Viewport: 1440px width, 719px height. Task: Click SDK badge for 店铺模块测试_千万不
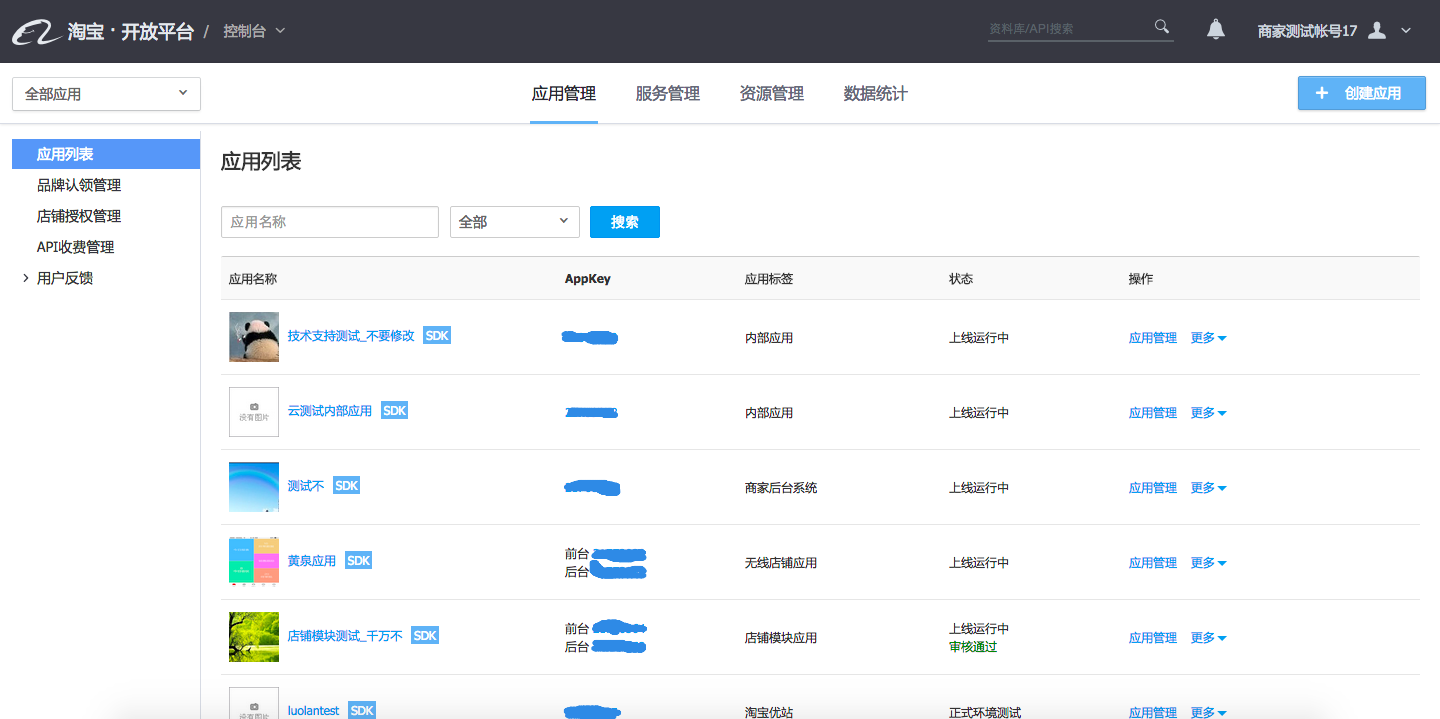[x=425, y=636]
